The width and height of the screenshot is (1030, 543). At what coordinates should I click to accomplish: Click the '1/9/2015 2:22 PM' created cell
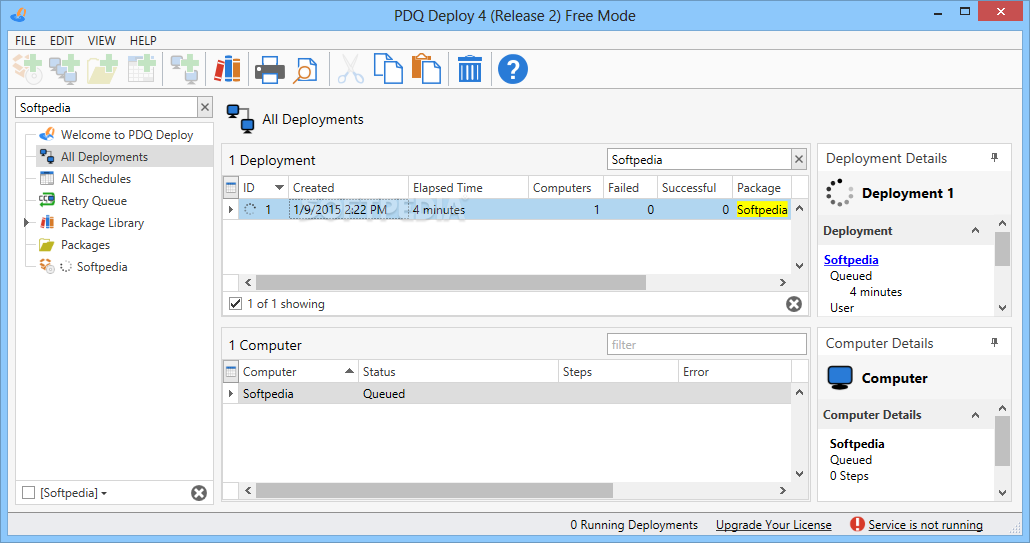click(348, 209)
